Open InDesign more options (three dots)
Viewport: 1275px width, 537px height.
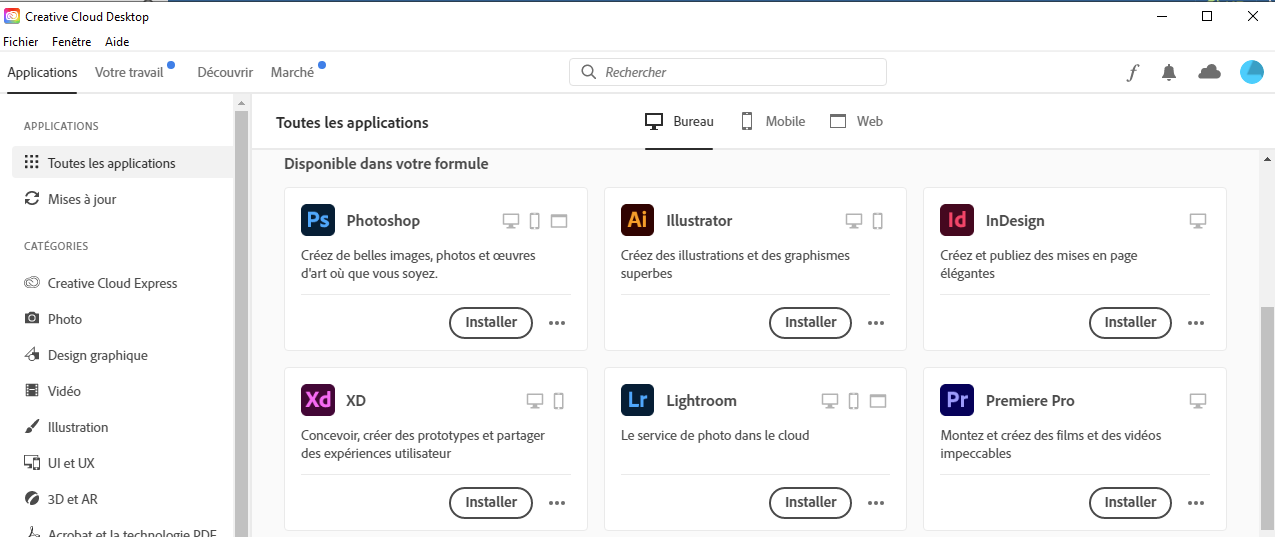[1196, 323]
